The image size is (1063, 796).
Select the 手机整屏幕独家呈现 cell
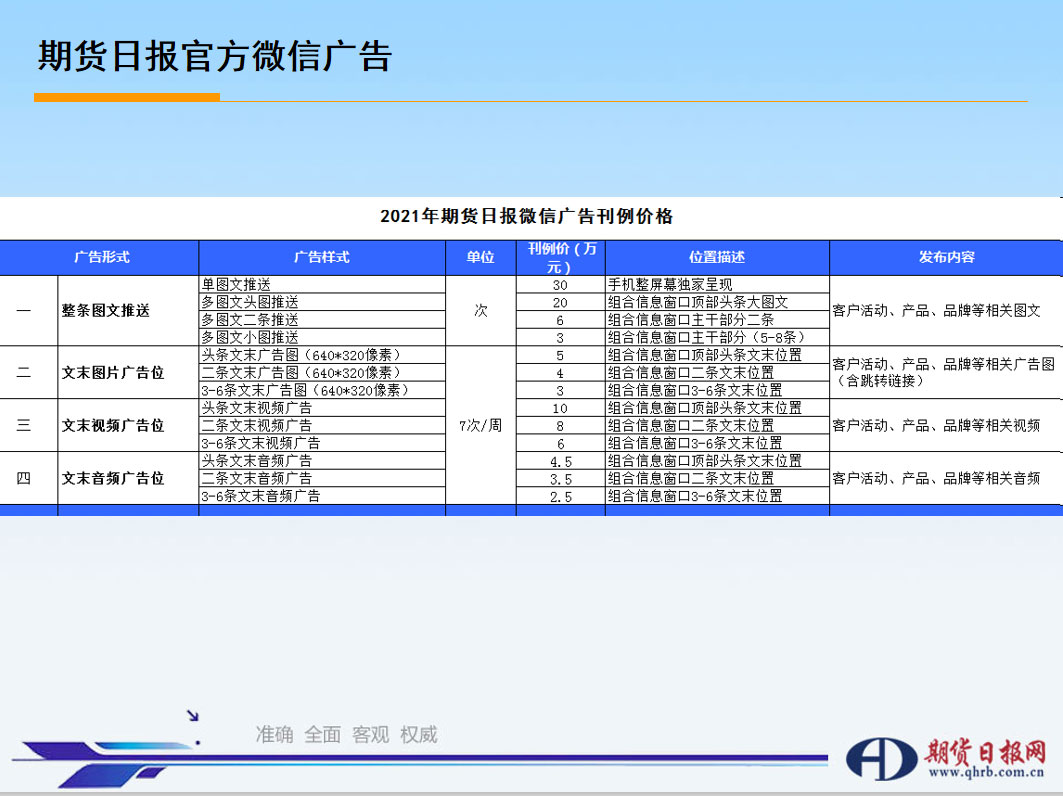click(670, 285)
